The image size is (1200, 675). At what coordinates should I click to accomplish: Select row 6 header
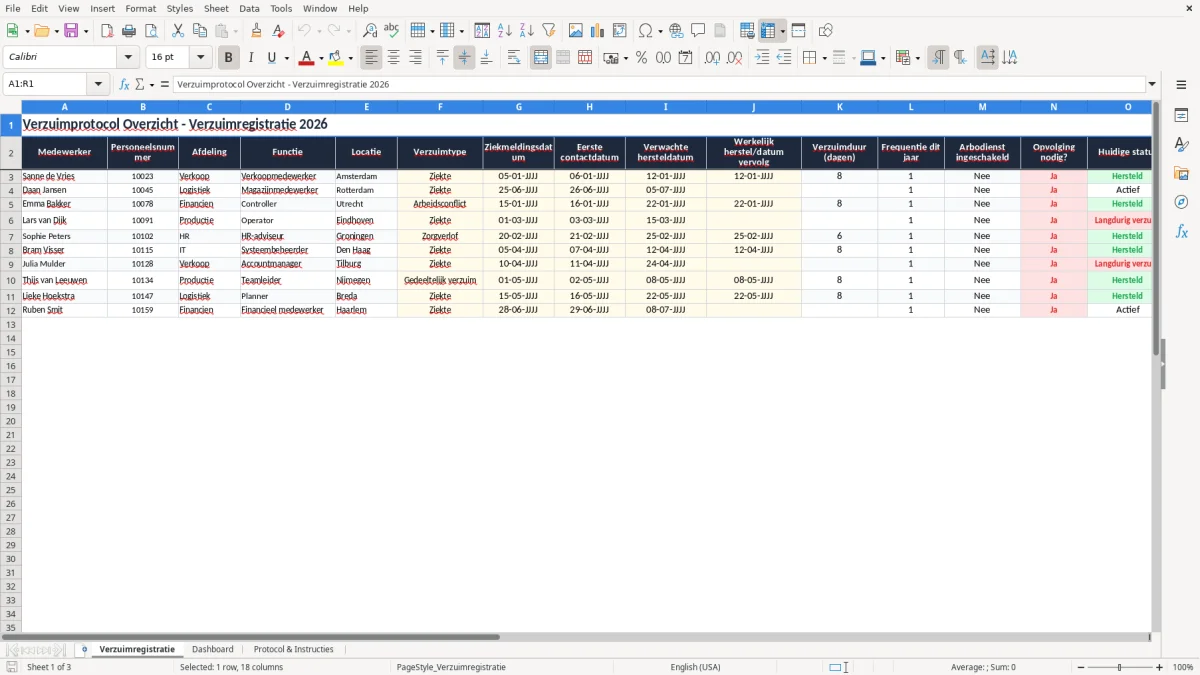pyautogui.click(x=11, y=220)
